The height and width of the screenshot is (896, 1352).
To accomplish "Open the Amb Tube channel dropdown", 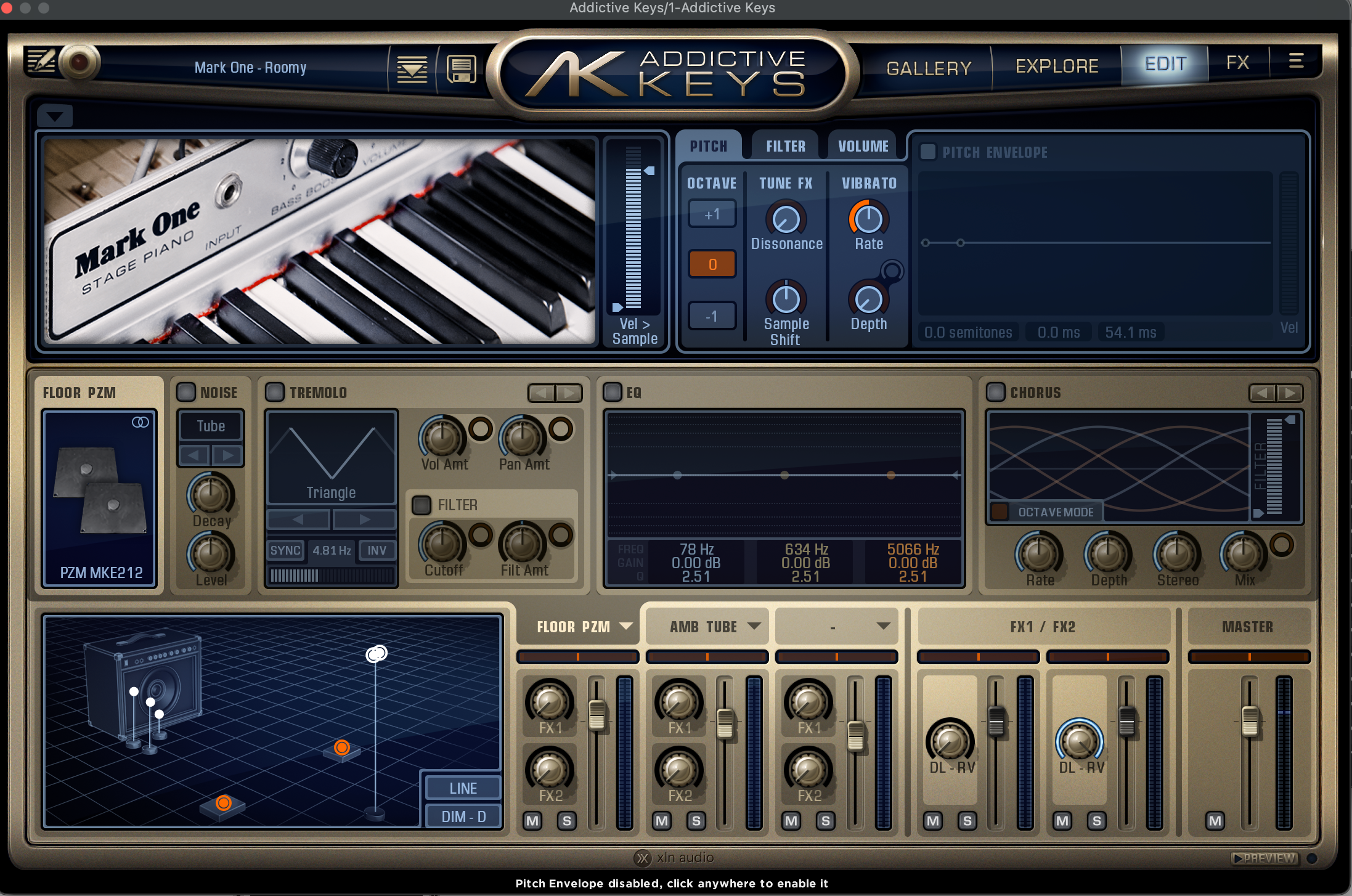I will point(754,626).
